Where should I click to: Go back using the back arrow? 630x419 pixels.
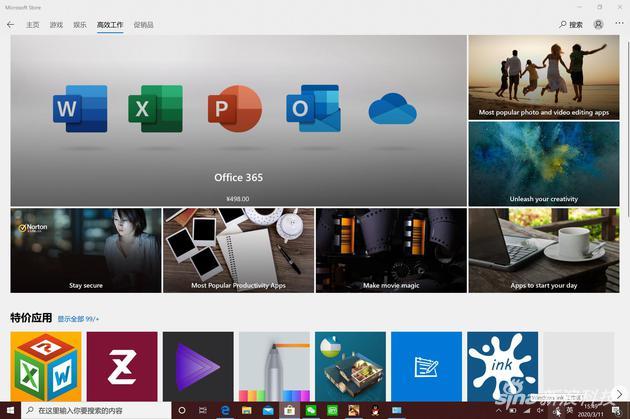coord(10,25)
